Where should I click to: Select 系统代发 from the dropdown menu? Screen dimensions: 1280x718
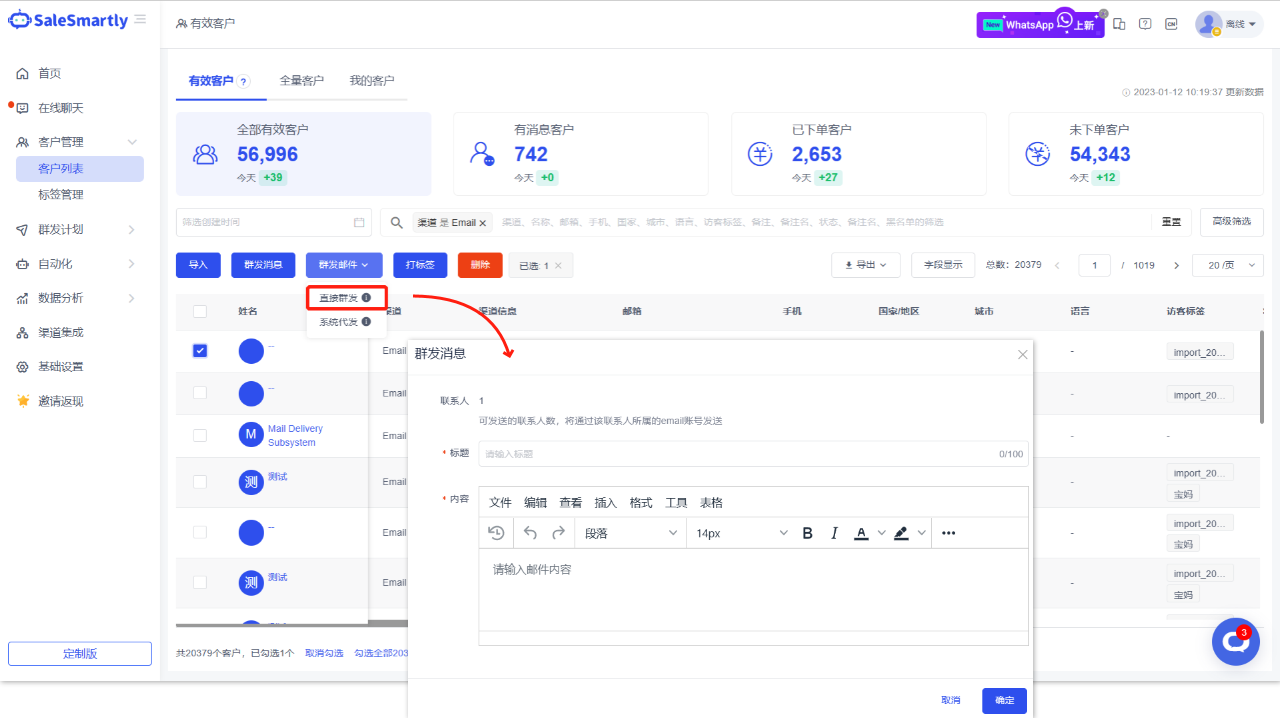click(x=338, y=322)
